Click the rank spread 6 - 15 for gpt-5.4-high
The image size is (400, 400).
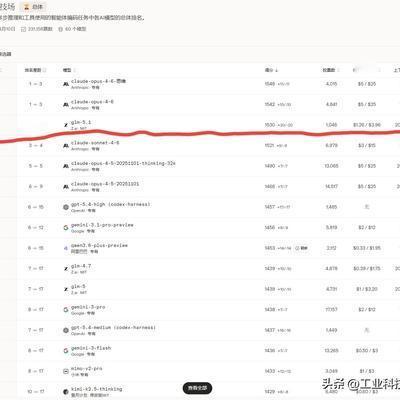tap(36, 207)
